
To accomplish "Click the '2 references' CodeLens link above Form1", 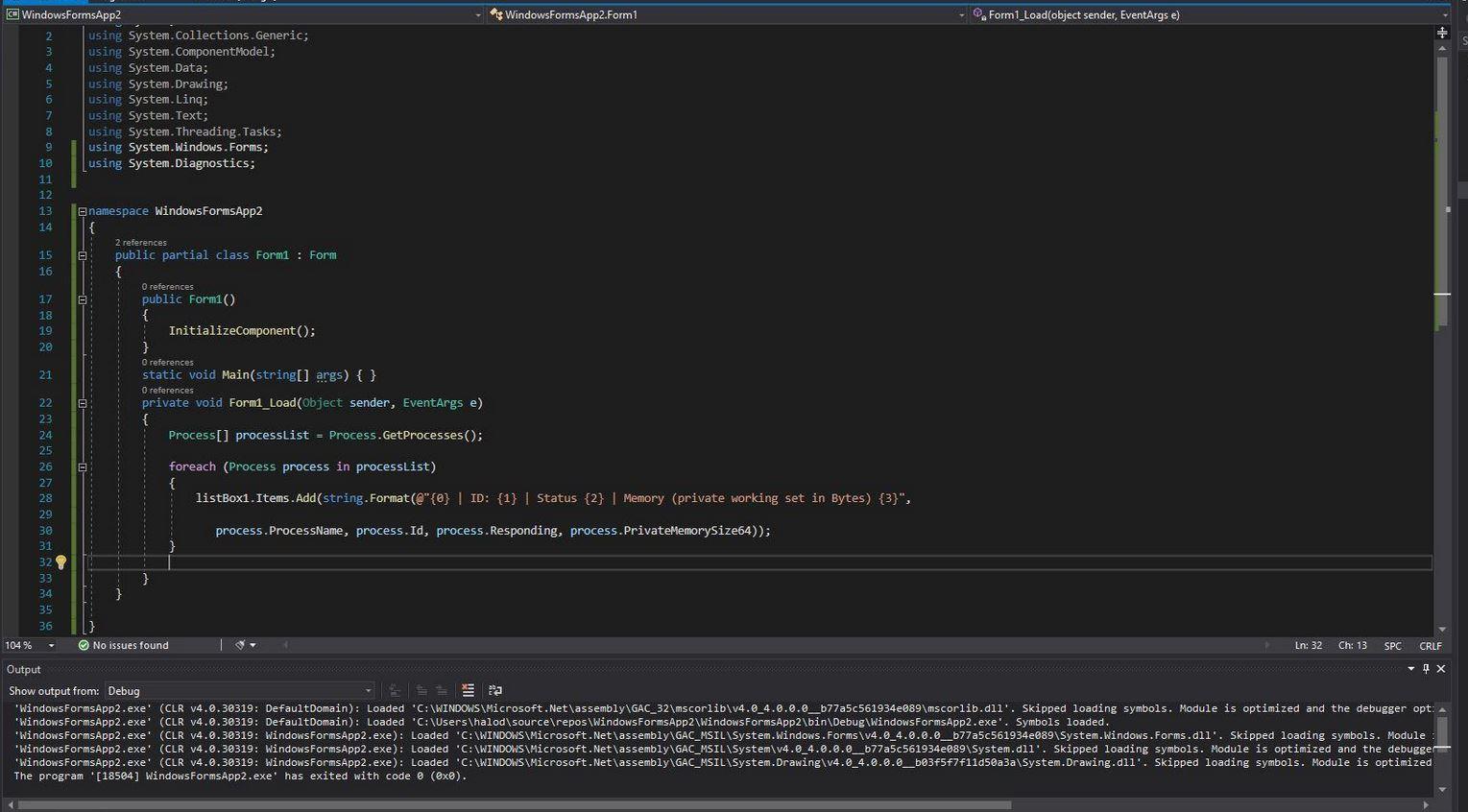I will tap(140, 243).
